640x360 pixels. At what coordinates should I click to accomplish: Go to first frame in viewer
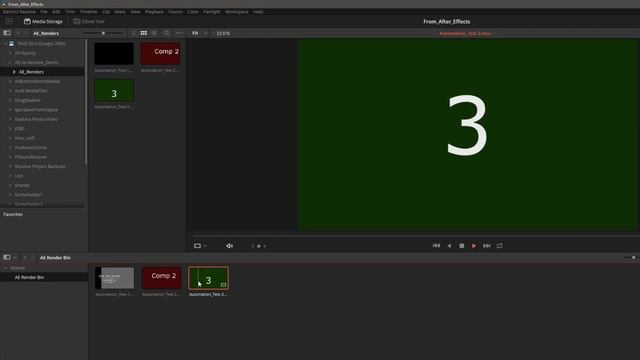[436, 246]
